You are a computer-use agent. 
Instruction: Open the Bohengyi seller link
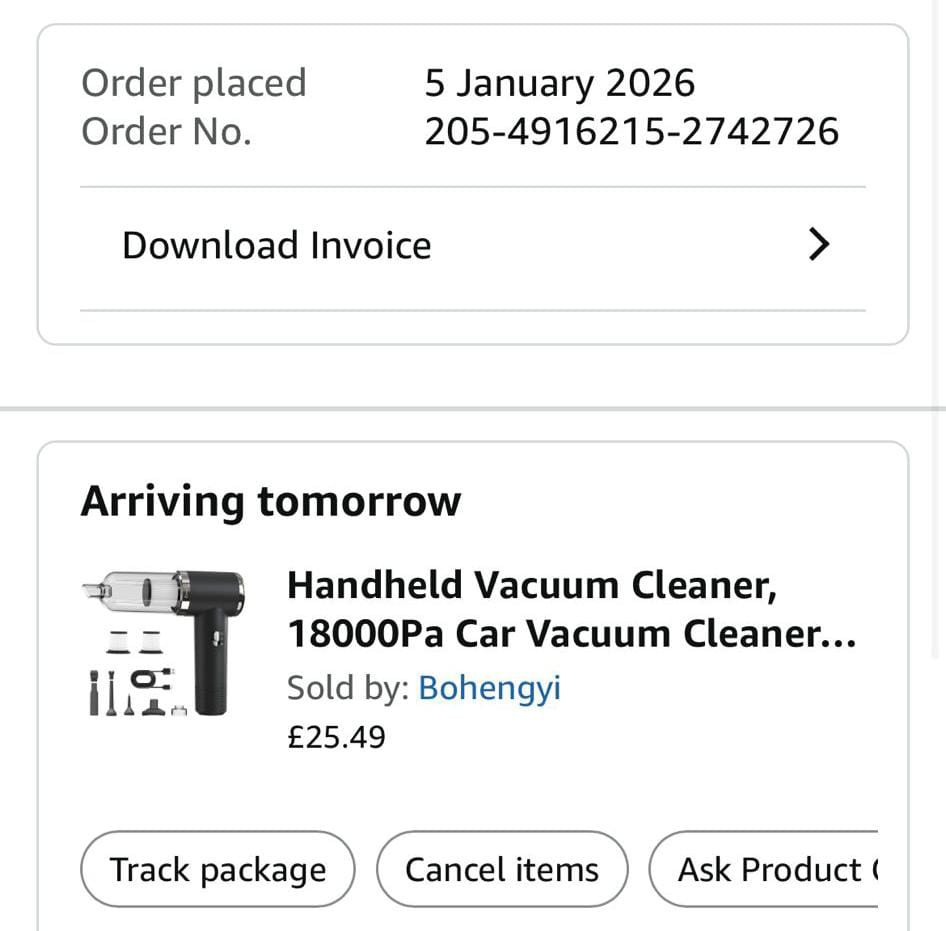489,688
